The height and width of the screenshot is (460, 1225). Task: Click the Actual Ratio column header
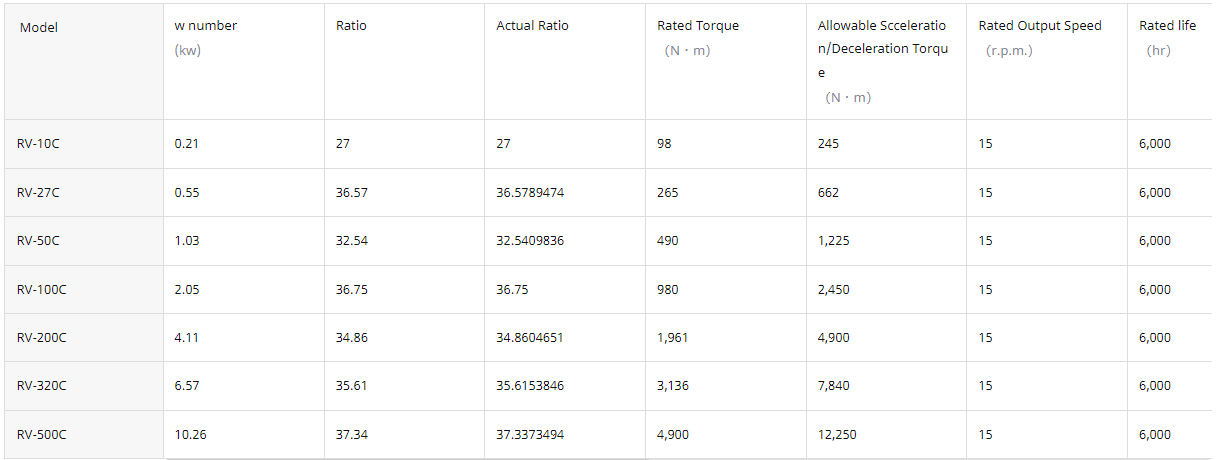click(532, 26)
